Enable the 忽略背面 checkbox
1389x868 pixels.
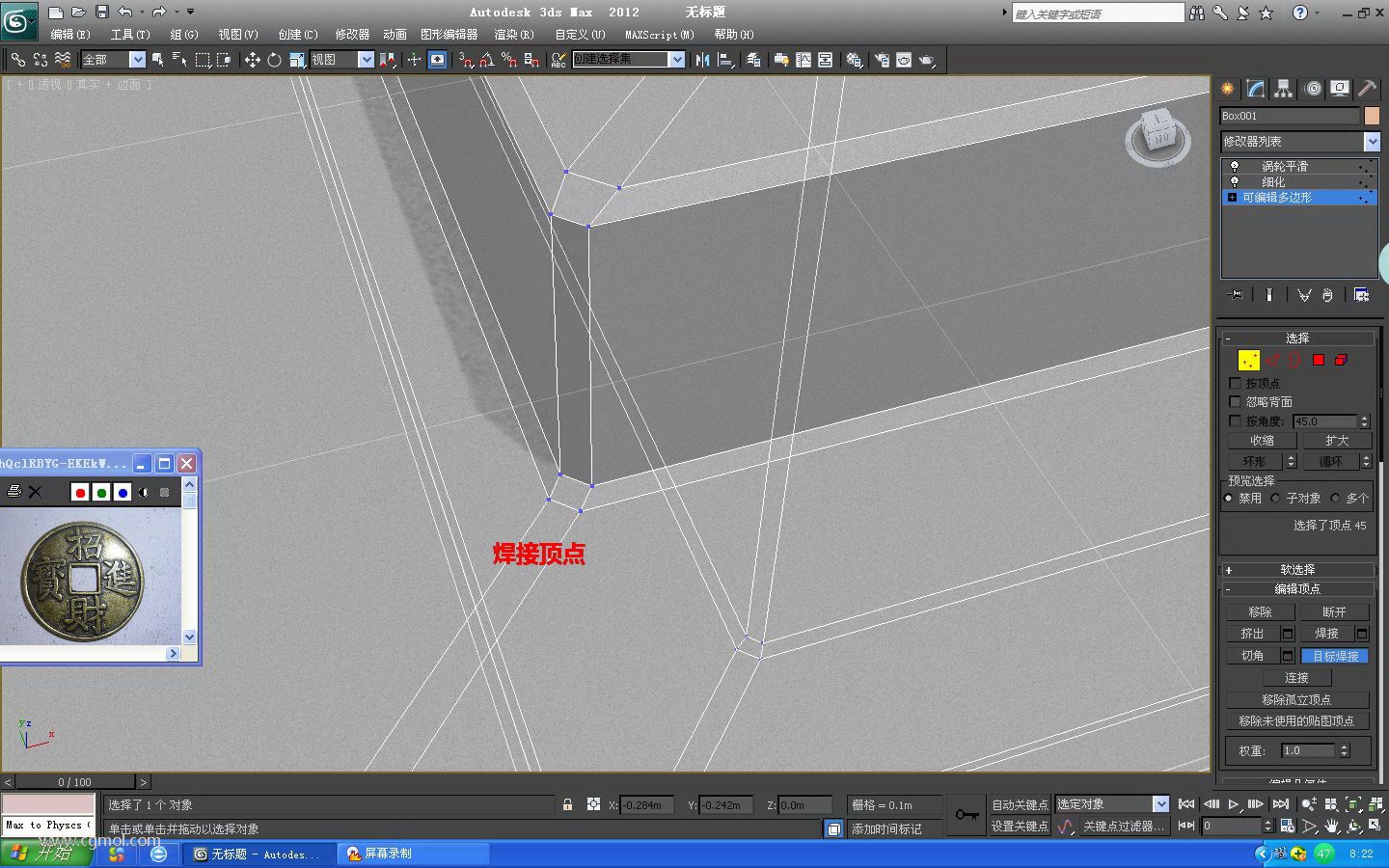click(1235, 402)
